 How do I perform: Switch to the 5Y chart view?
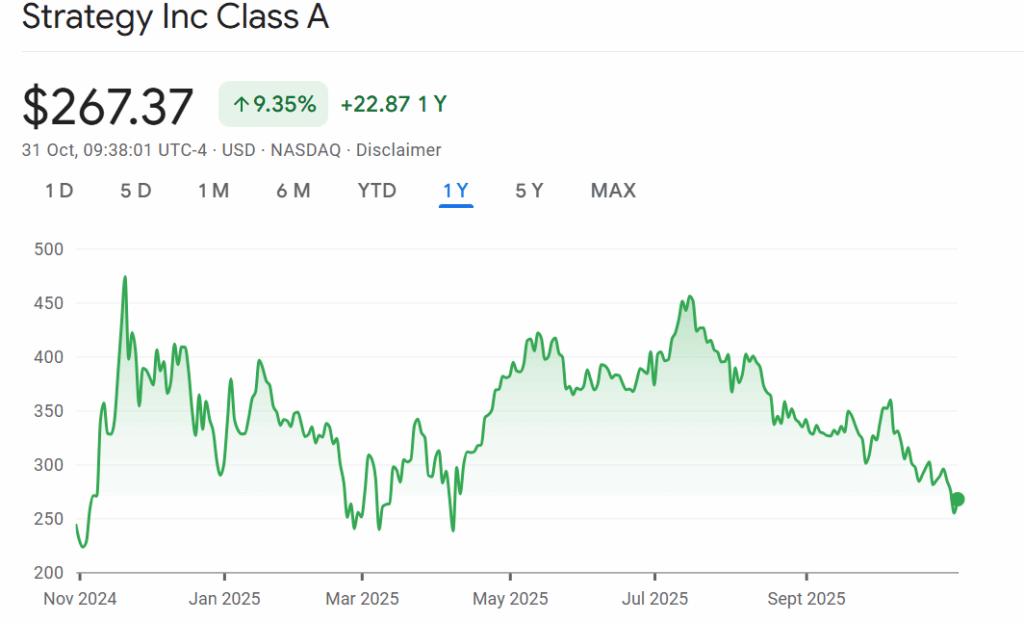pos(530,190)
